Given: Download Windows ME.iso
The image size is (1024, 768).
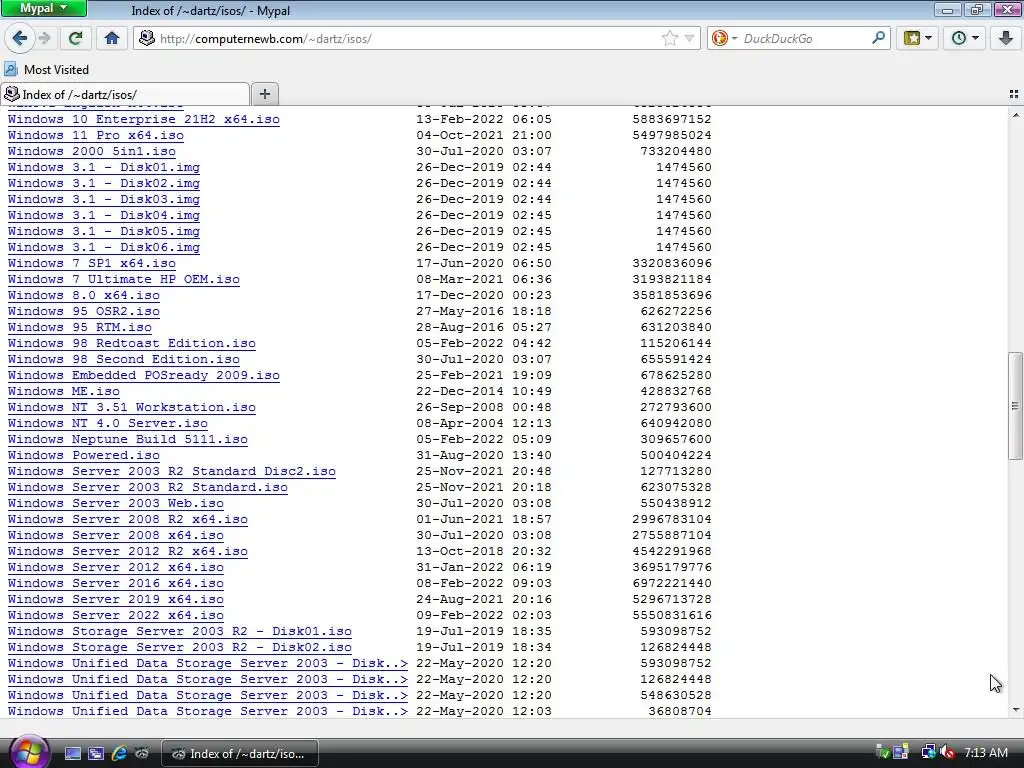Looking at the screenshot, I should point(63,391).
